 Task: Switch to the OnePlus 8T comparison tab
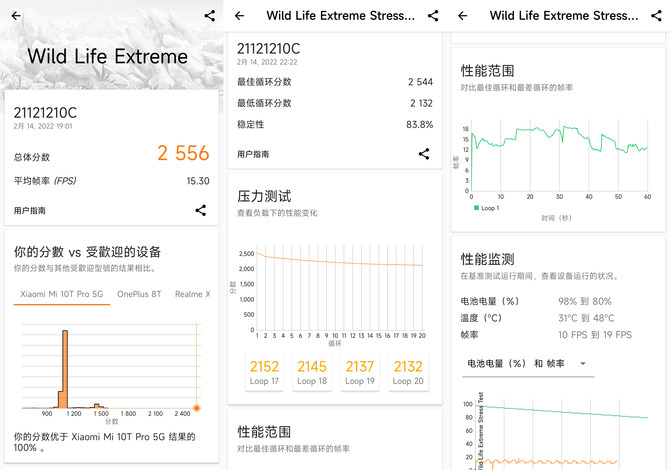139,294
